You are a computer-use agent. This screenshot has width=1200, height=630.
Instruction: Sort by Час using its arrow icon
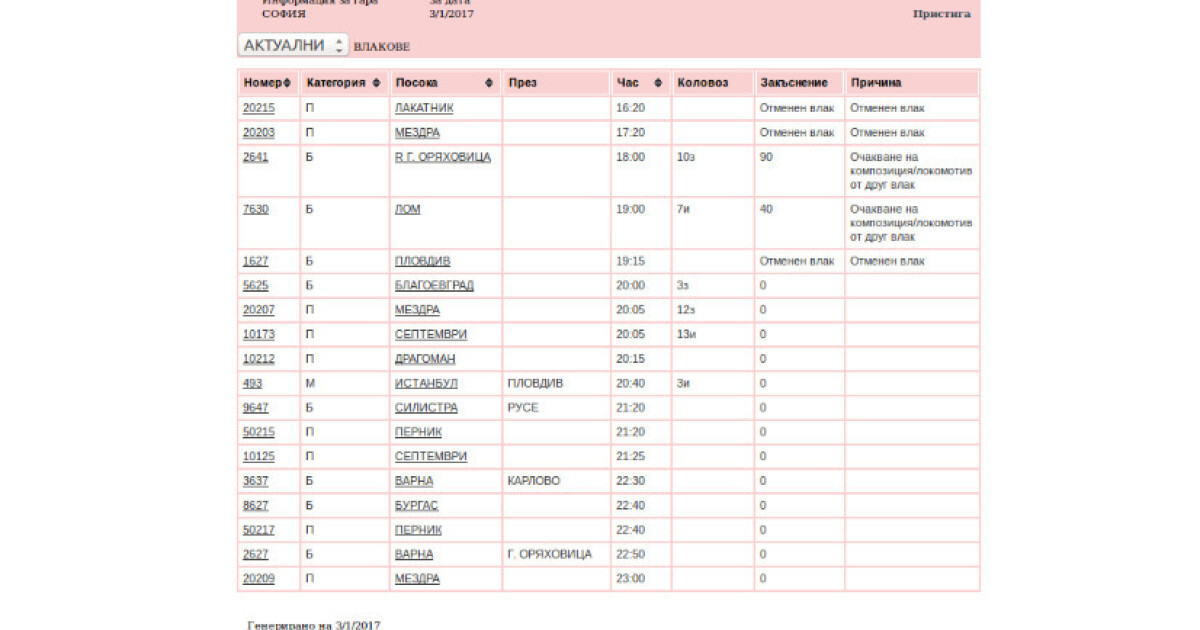pyautogui.click(x=658, y=83)
